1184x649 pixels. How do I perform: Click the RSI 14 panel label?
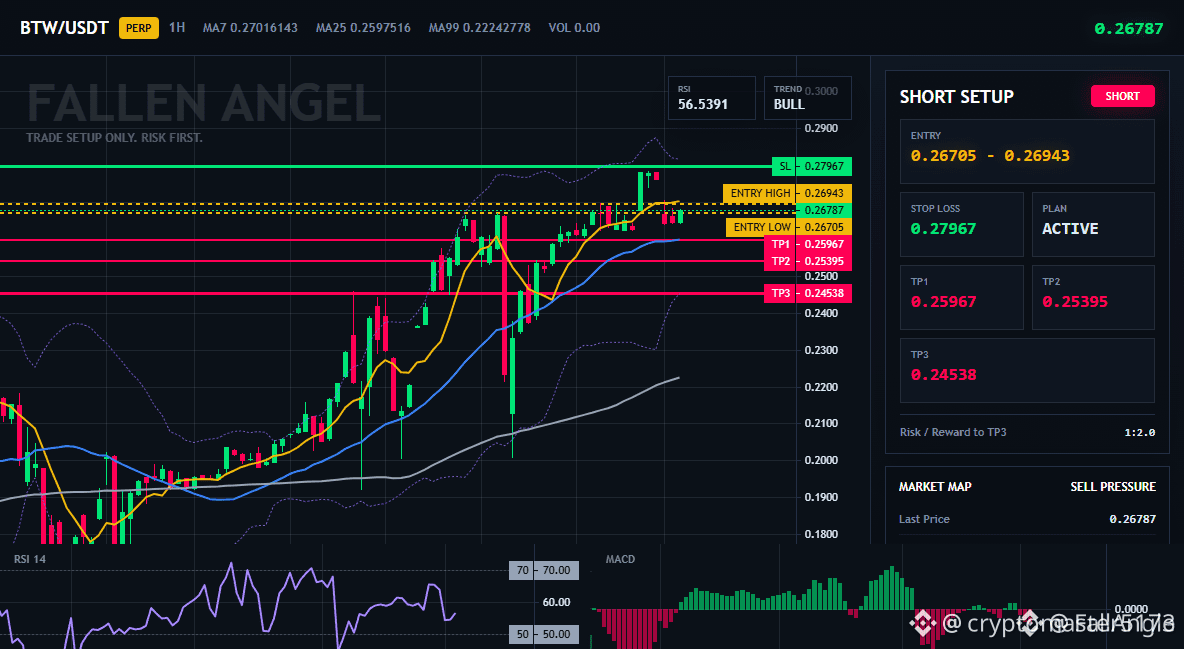click(29, 559)
